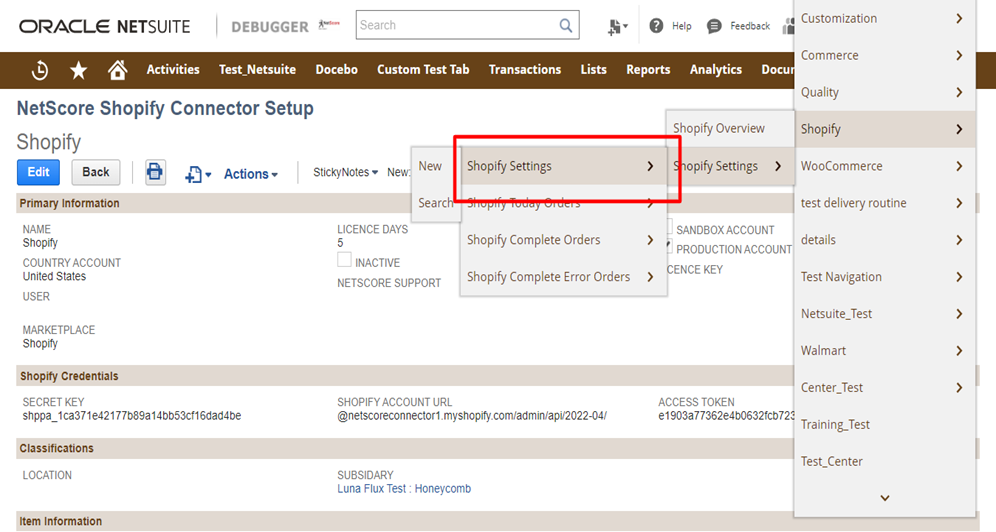996x532 pixels.
Task: Open the StickyNotes dropdown
Action: pos(345,172)
